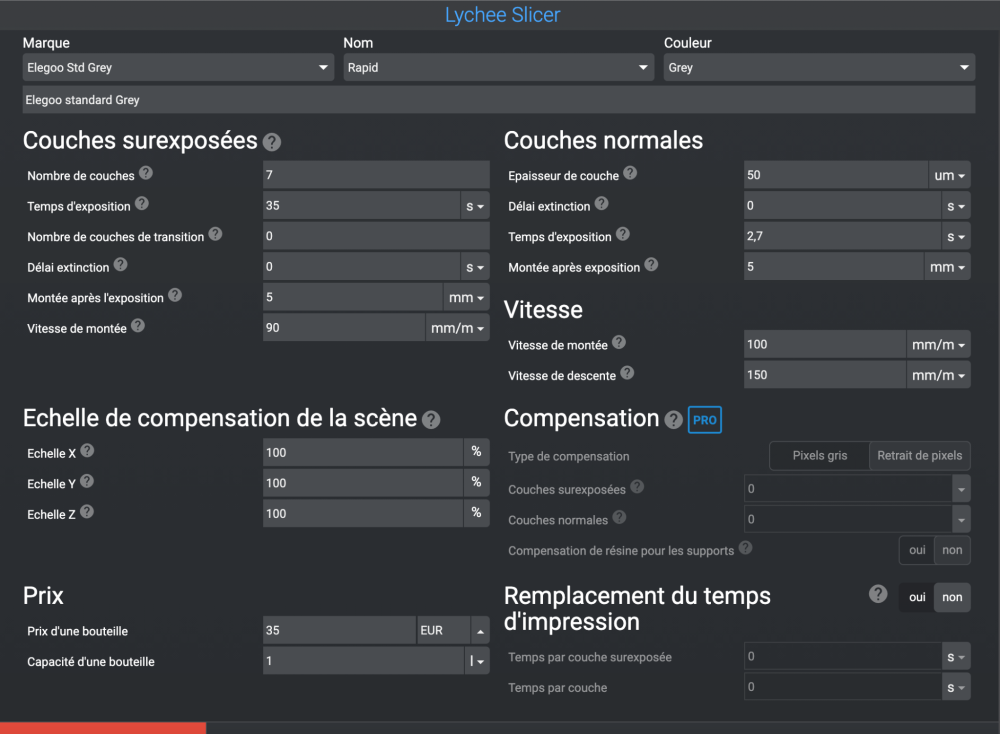The image size is (1000, 734).
Task: Open the Nom dropdown showing Rapid
Action: pos(498,68)
